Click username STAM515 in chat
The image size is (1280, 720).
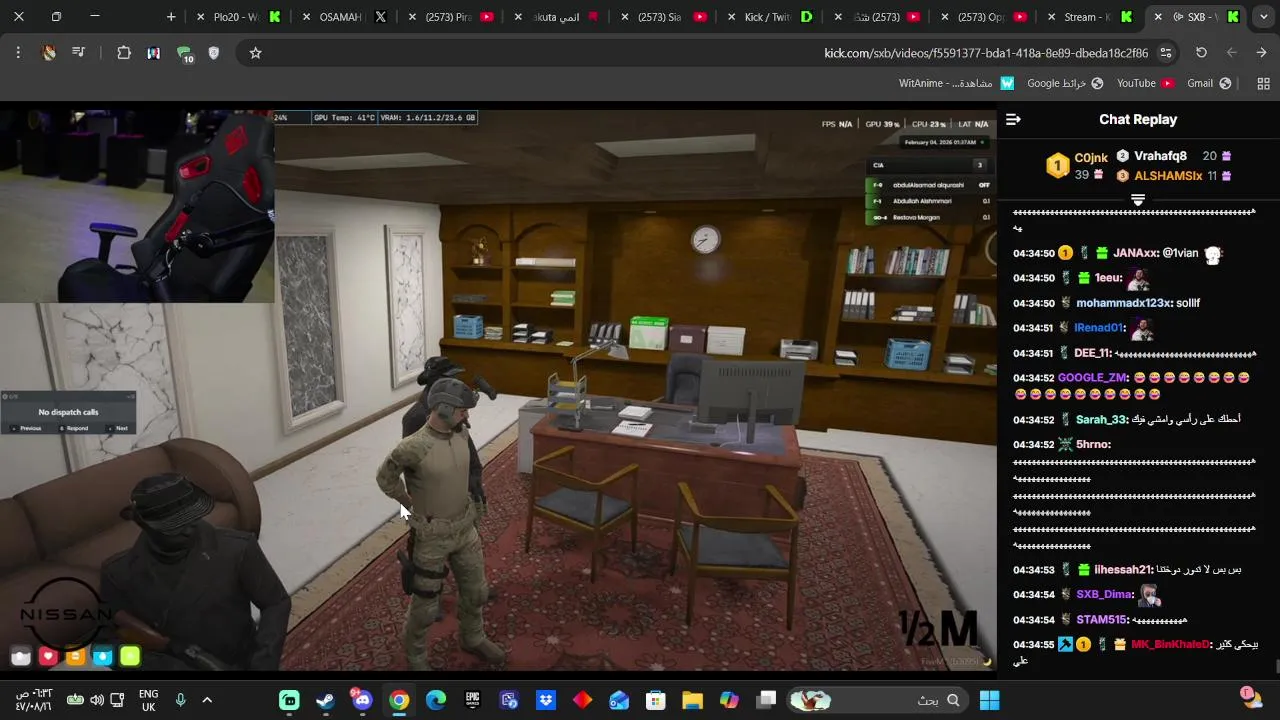(x=1102, y=620)
